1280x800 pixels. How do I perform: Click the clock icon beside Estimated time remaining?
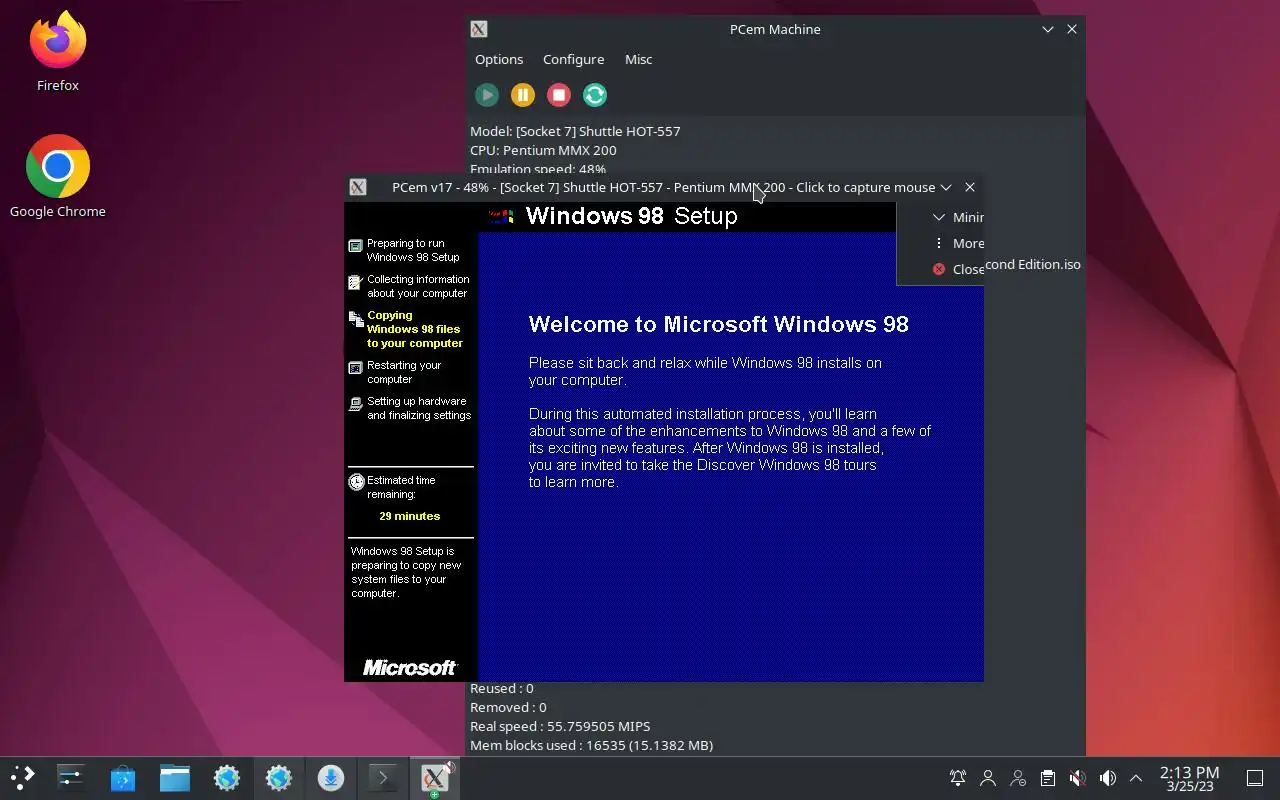(x=356, y=482)
